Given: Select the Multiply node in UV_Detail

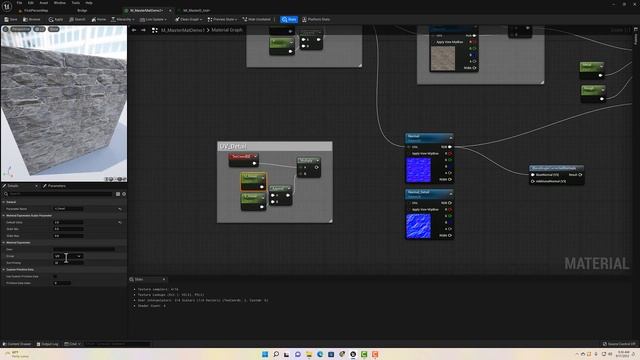Looking at the screenshot, I should click(x=309, y=167).
